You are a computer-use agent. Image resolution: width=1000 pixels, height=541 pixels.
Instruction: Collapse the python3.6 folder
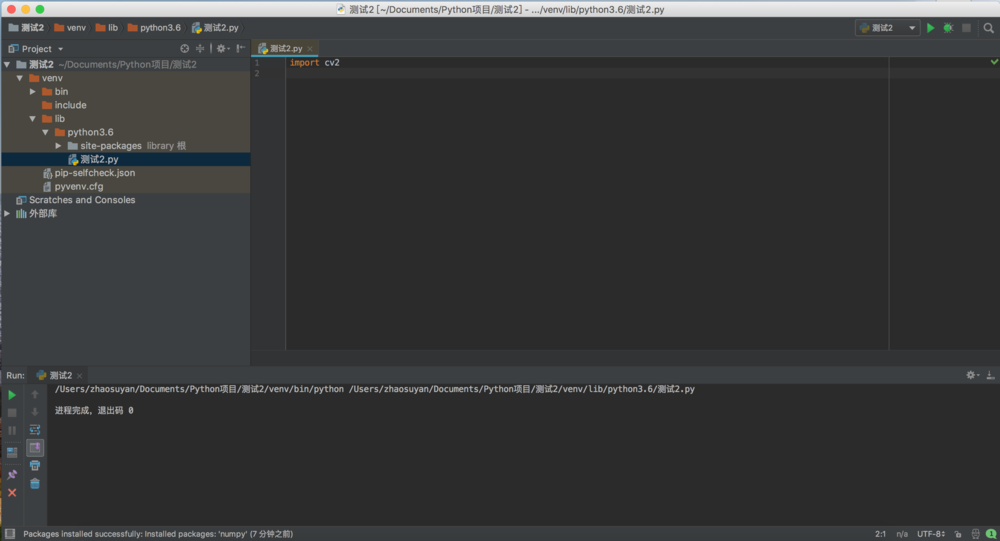click(45, 132)
